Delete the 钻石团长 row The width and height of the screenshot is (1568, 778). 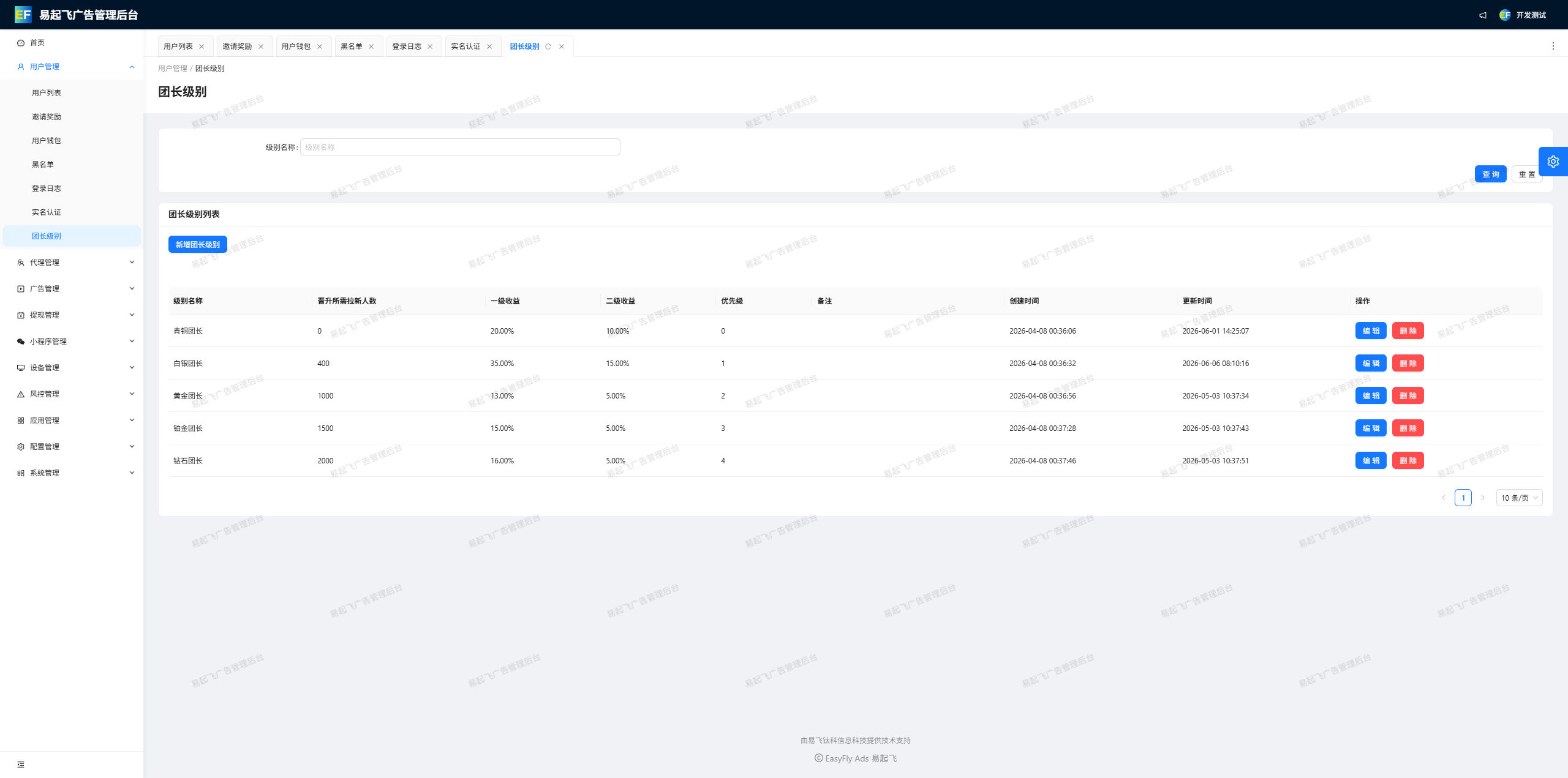click(1408, 461)
